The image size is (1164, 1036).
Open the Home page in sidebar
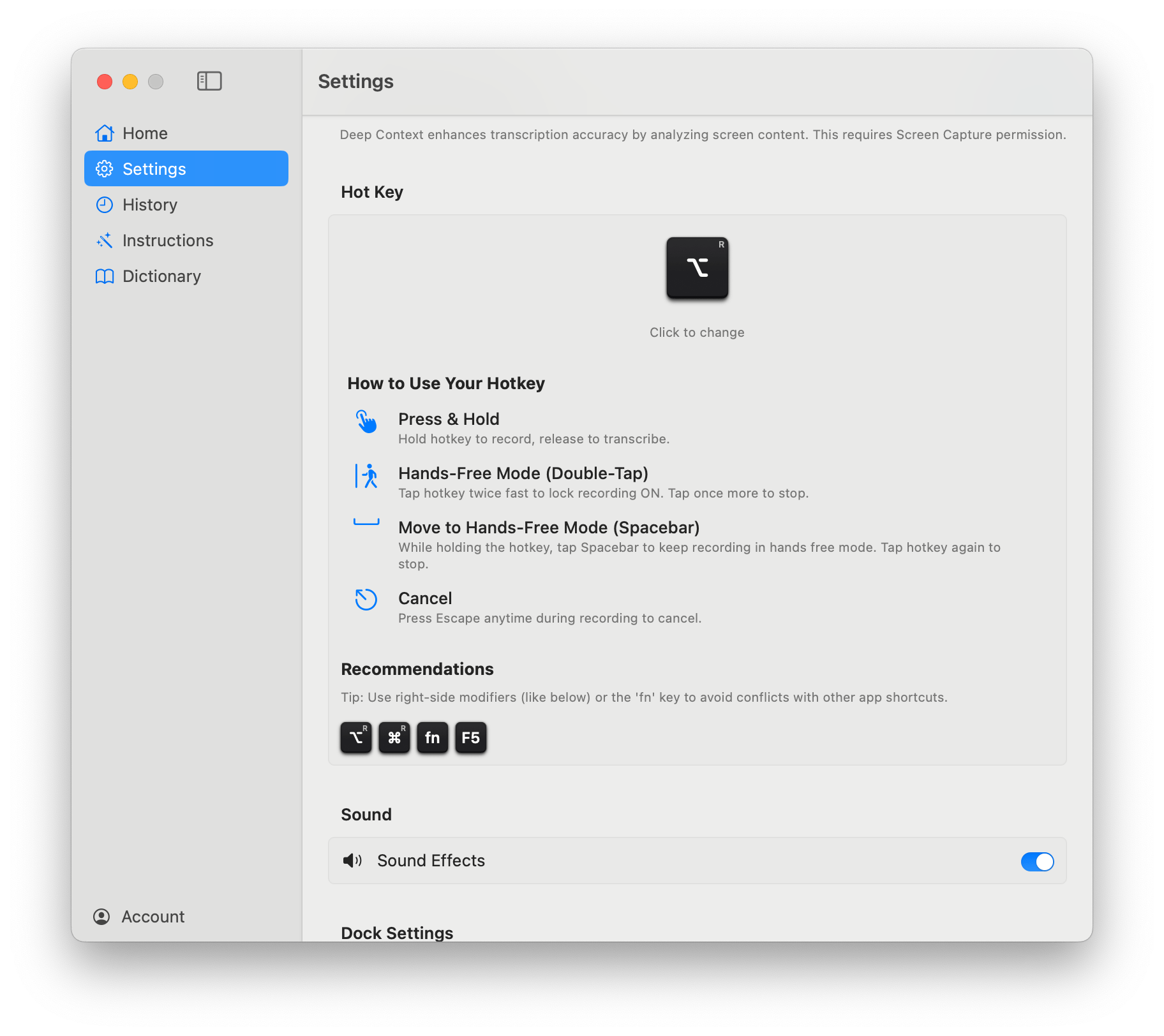click(x=145, y=133)
